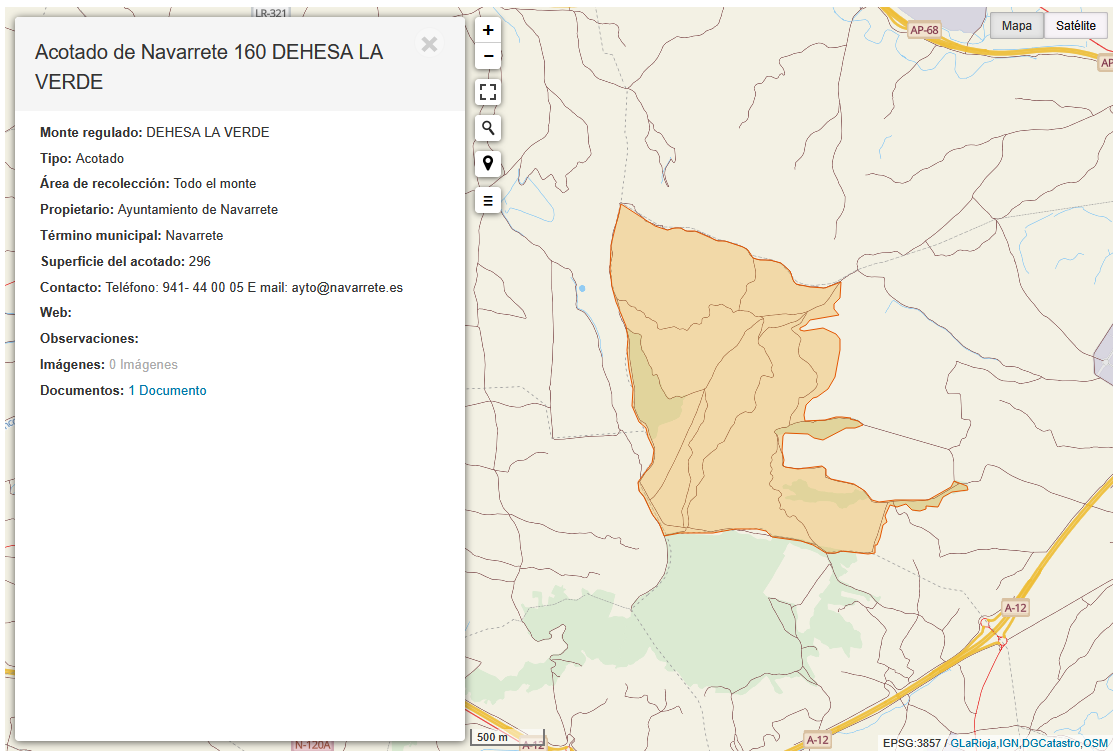Toggle fullscreen map view

pos(488,93)
